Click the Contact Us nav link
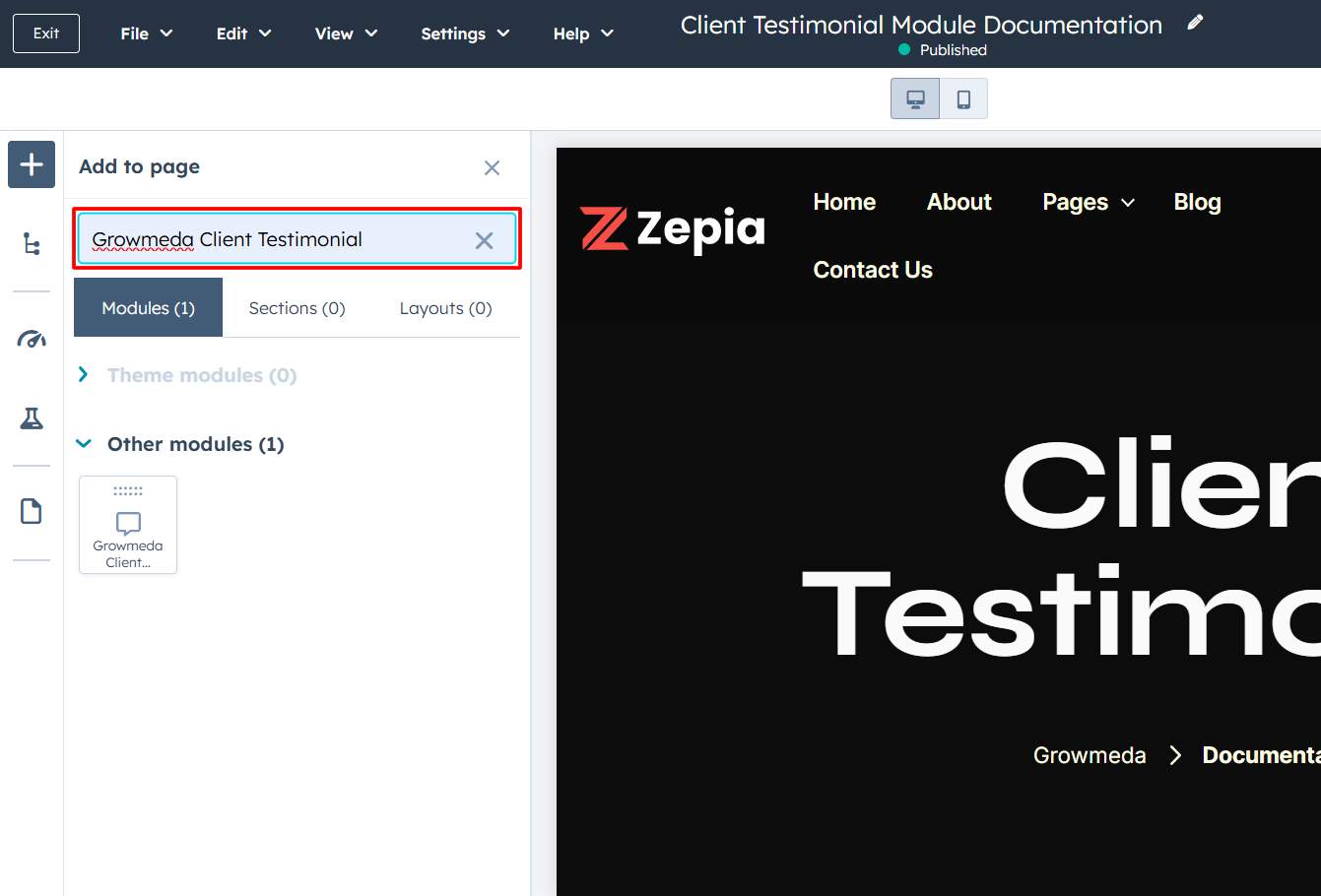Image resolution: width=1321 pixels, height=896 pixels. click(872, 270)
